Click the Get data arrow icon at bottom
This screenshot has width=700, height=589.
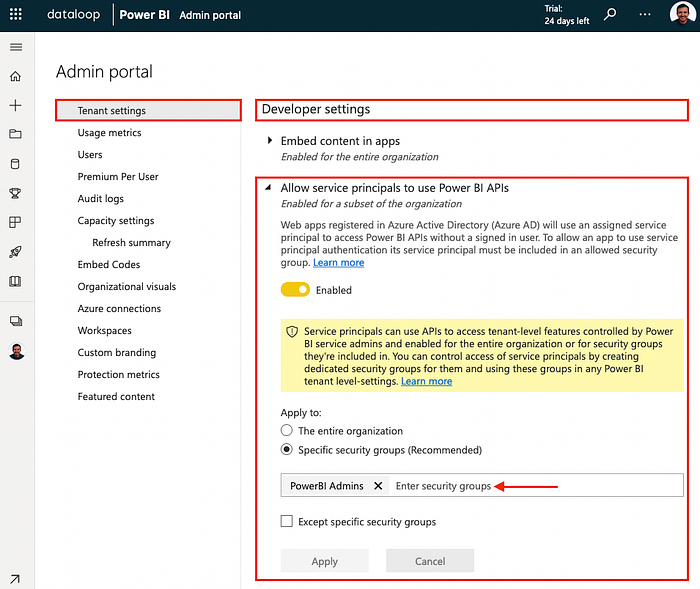tap(15, 579)
